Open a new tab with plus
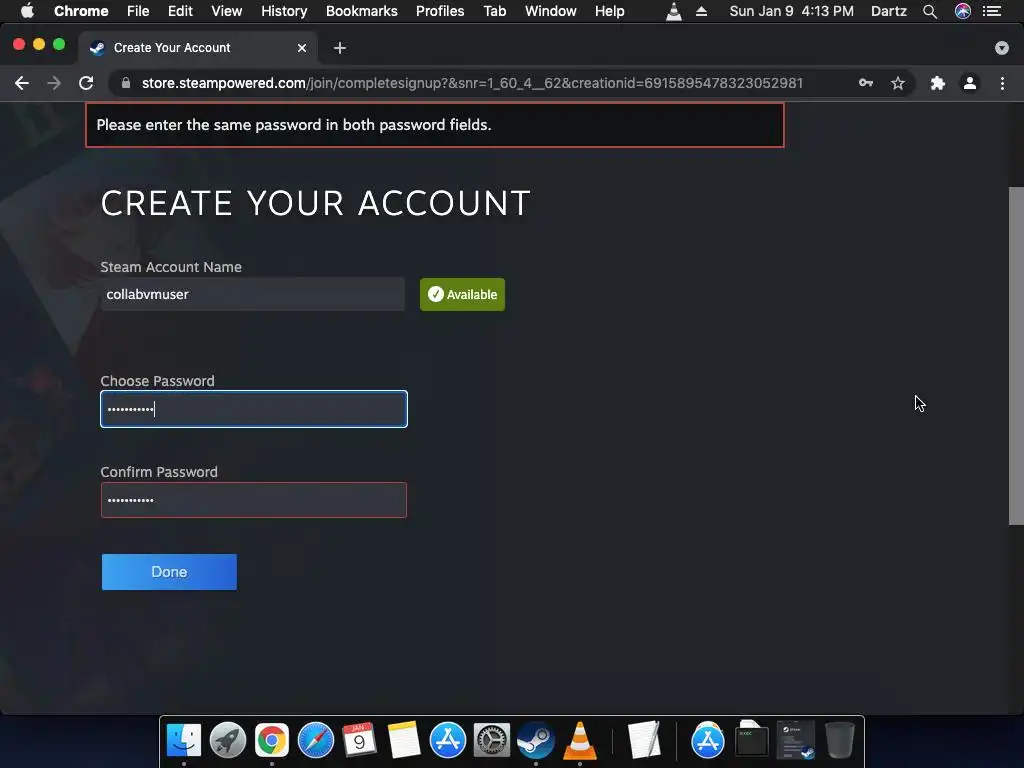 click(x=340, y=48)
